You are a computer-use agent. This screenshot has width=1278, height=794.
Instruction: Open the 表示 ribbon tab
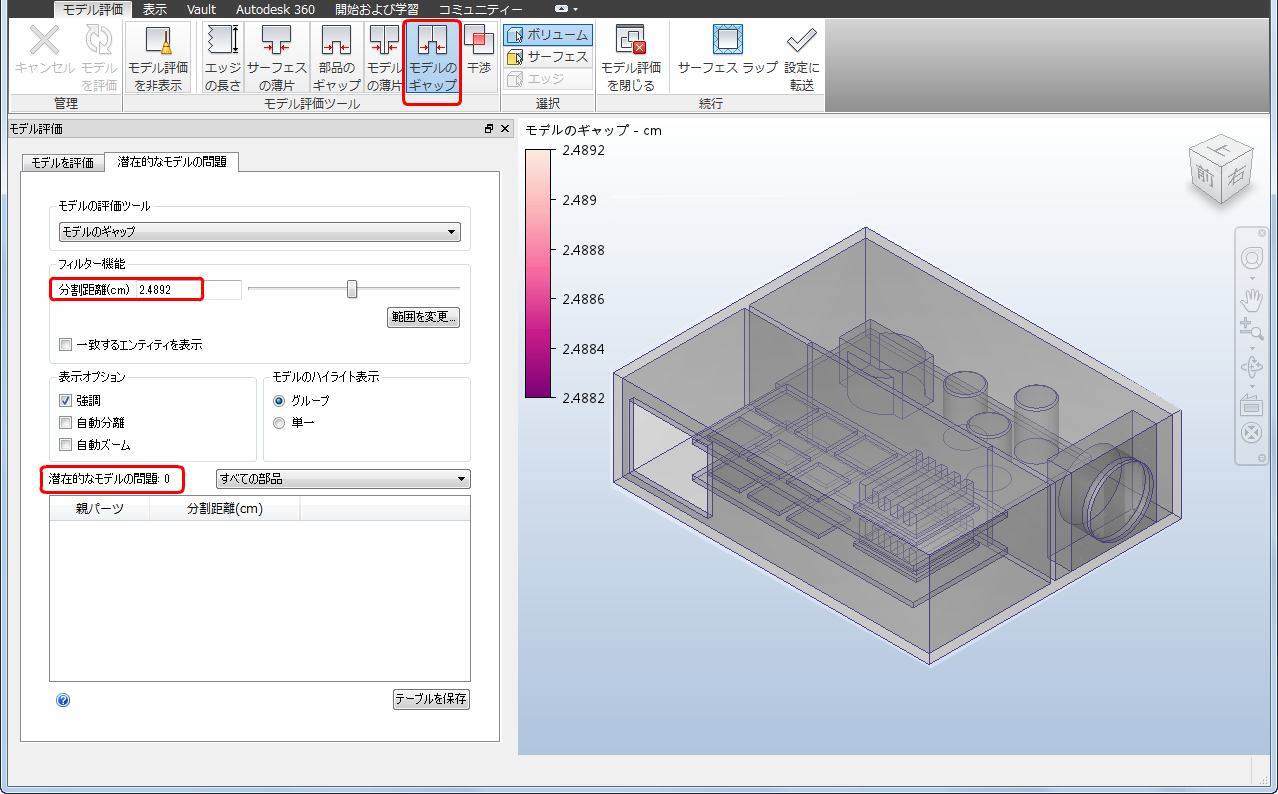(x=155, y=9)
